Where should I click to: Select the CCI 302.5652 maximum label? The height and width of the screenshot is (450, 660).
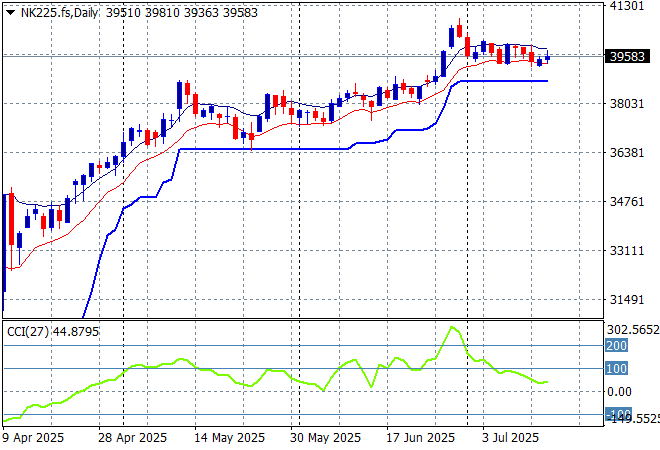pyautogui.click(x=633, y=330)
